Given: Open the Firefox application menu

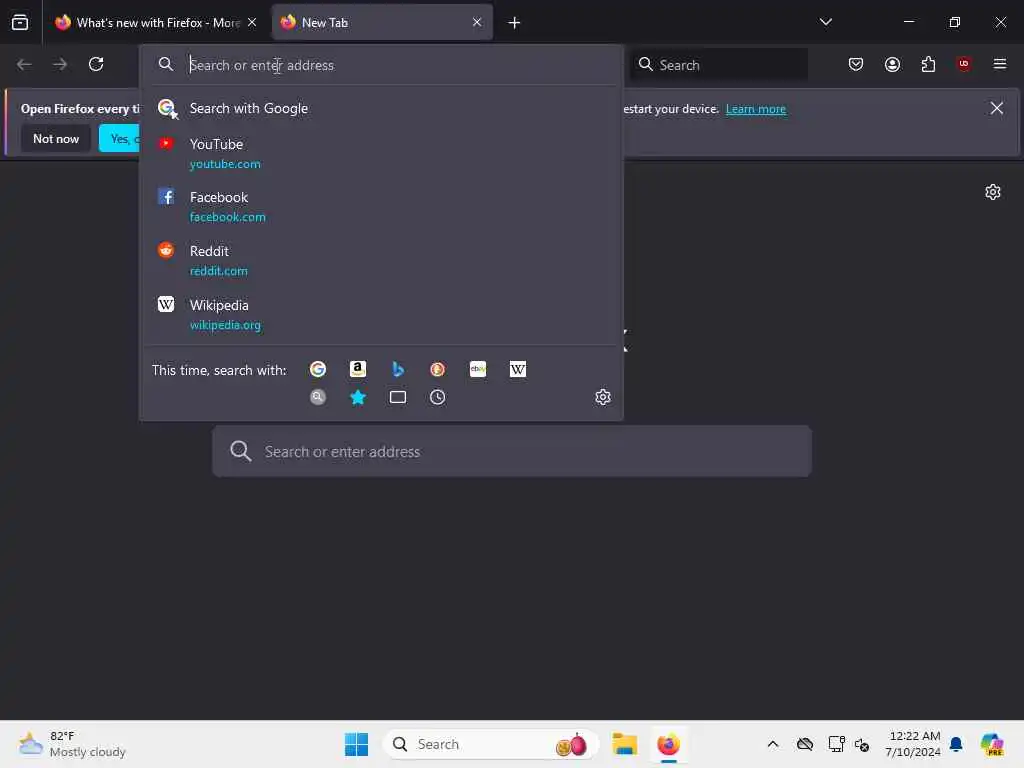Looking at the screenshot, I should (x=1000, y=64).
